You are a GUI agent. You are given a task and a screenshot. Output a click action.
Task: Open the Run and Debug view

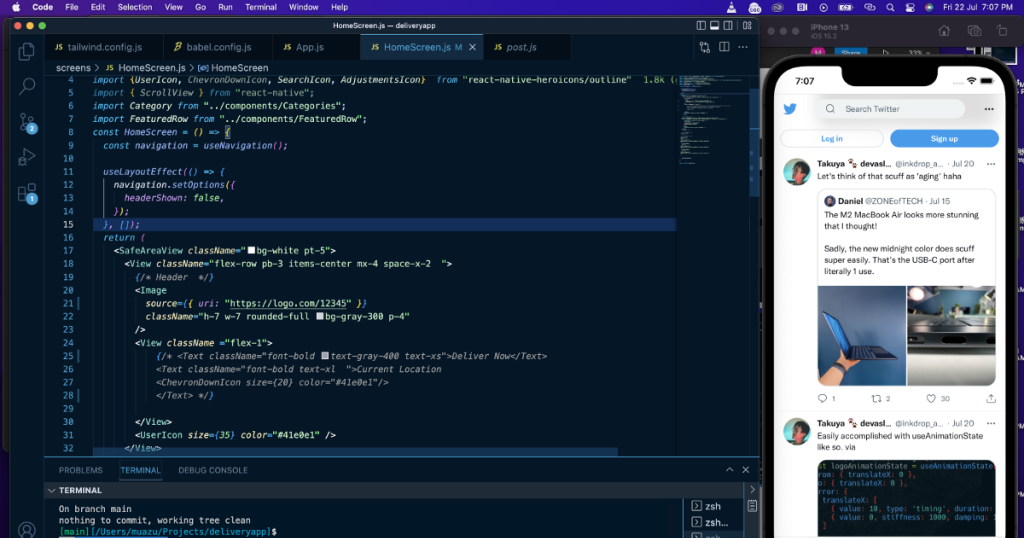click(x=27, y=158)
